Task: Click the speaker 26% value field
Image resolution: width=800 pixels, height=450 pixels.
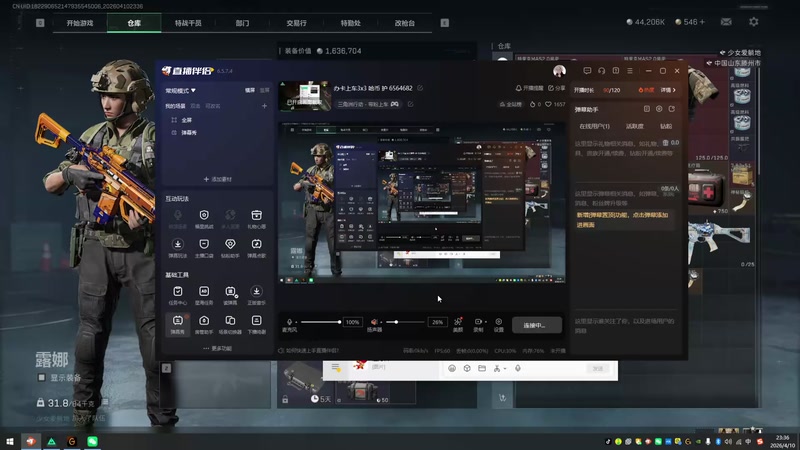Action: [437, 322]
